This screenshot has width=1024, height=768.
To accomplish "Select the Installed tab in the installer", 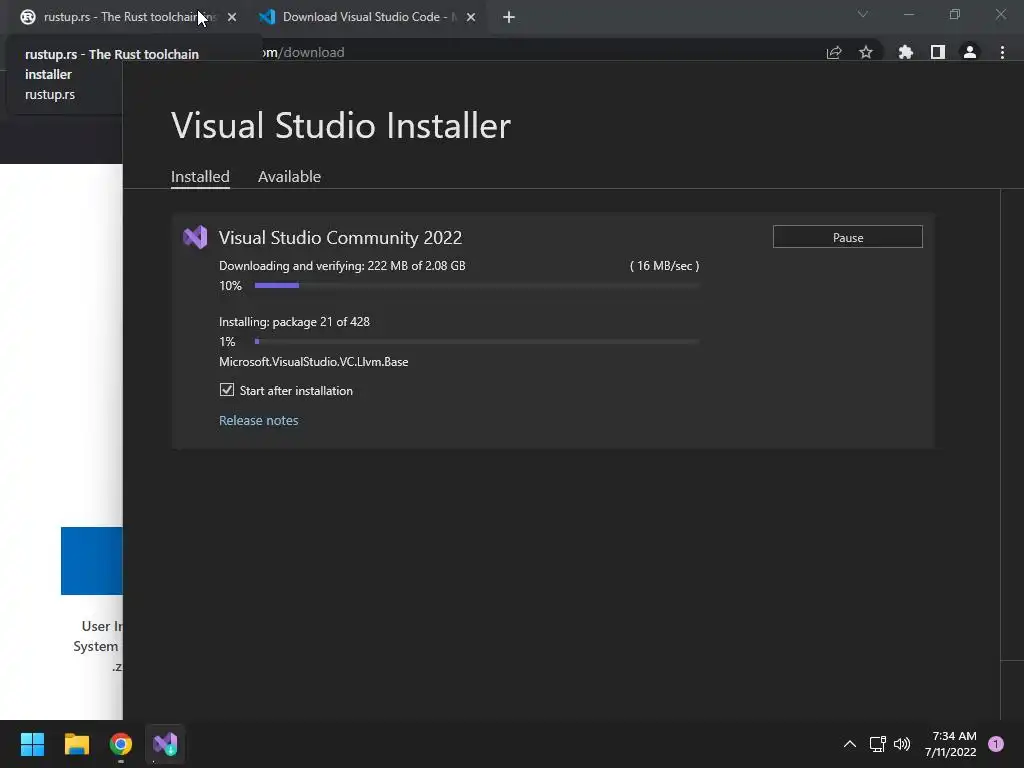I will click(200, 176).
